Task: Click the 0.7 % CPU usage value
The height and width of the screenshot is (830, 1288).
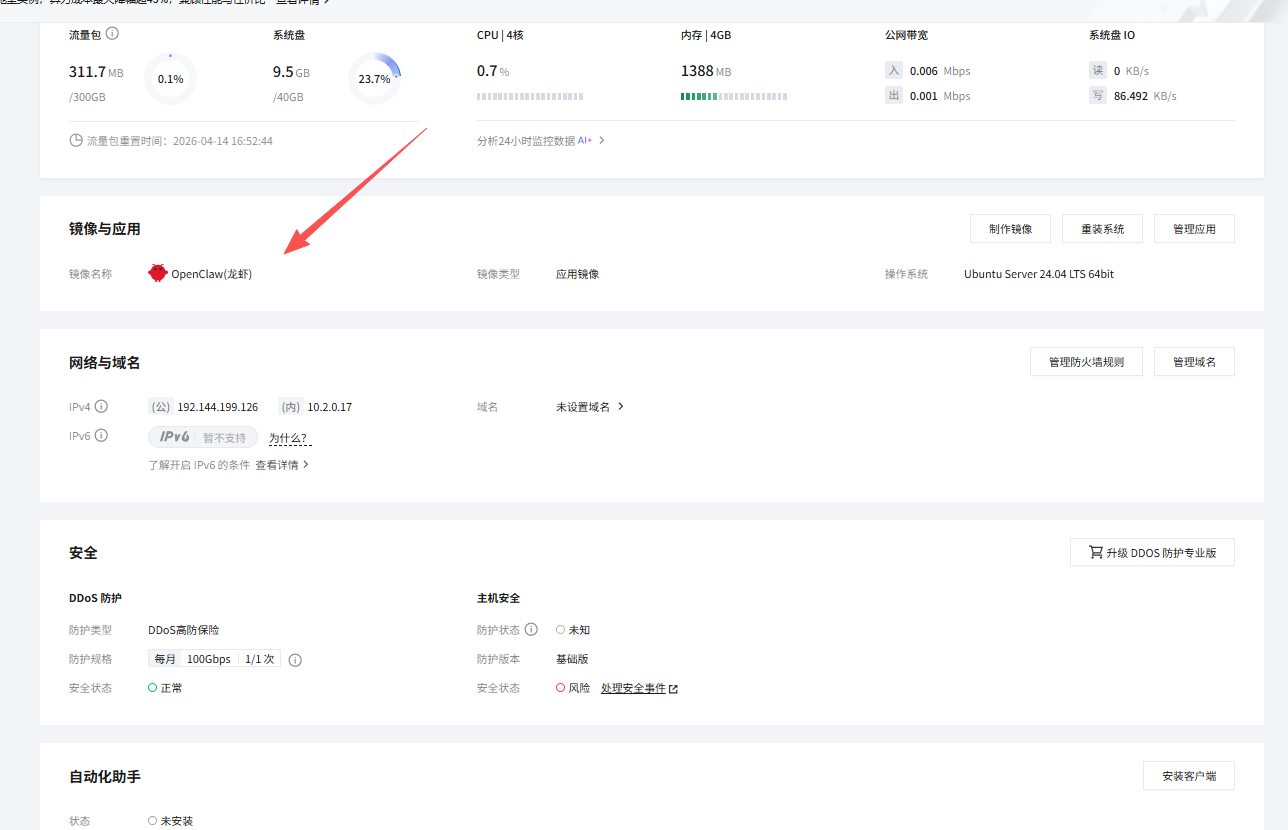Action: (493, 71)
